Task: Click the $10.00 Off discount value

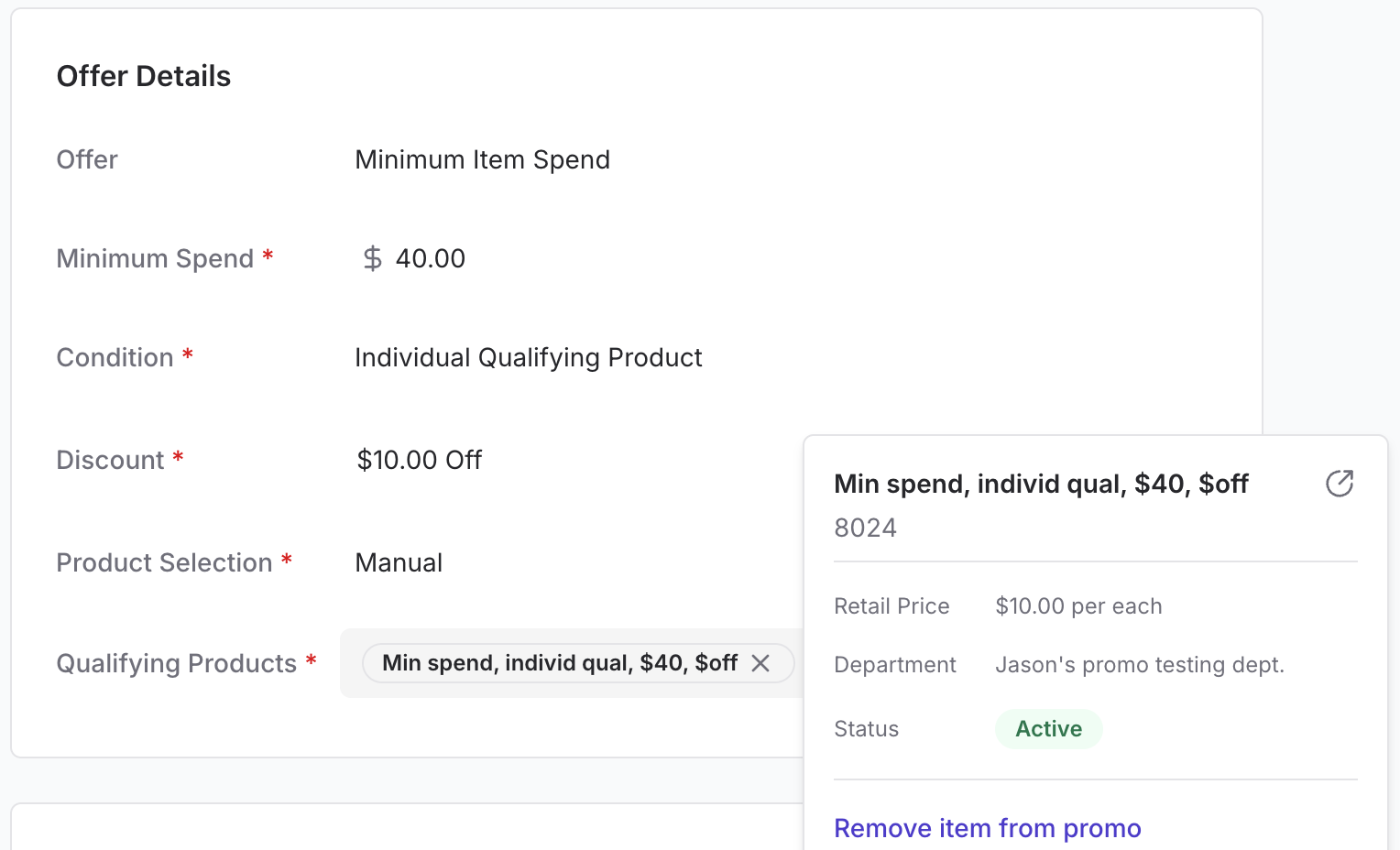Action: coord(419,460)
